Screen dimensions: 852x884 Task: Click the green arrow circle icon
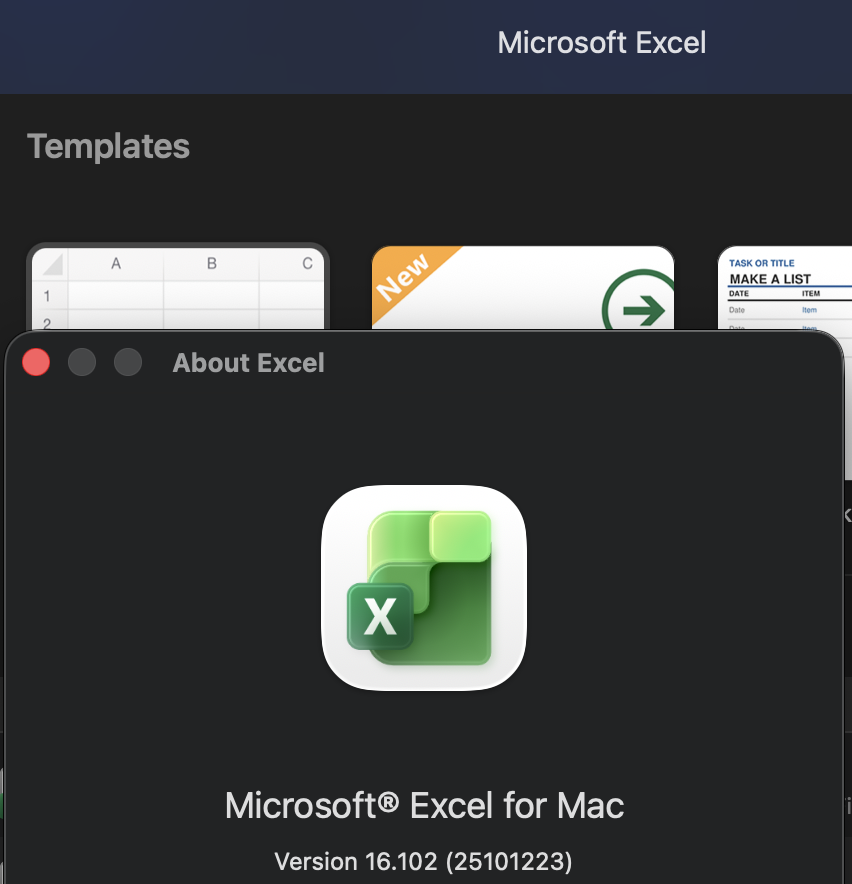click(x=640, y=301)
